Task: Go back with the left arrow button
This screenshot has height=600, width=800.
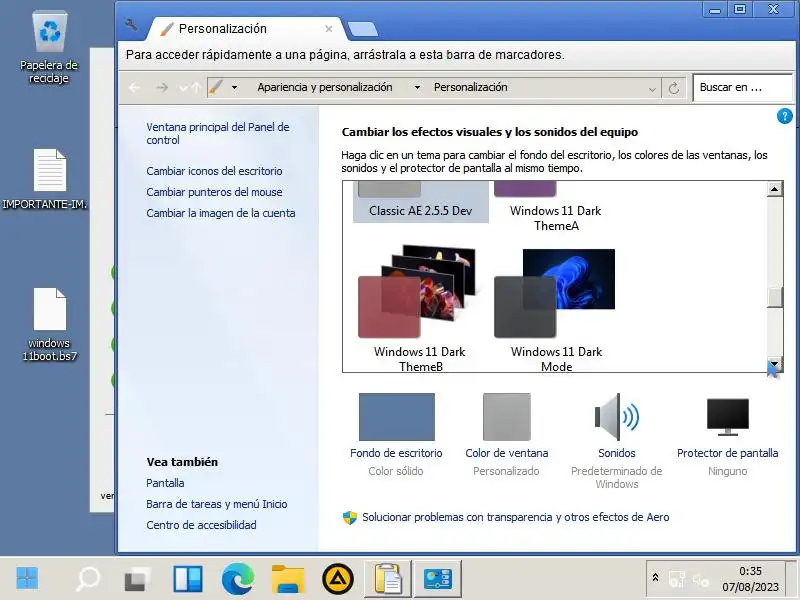Action: pyautogui.click(x=135, y=88)
